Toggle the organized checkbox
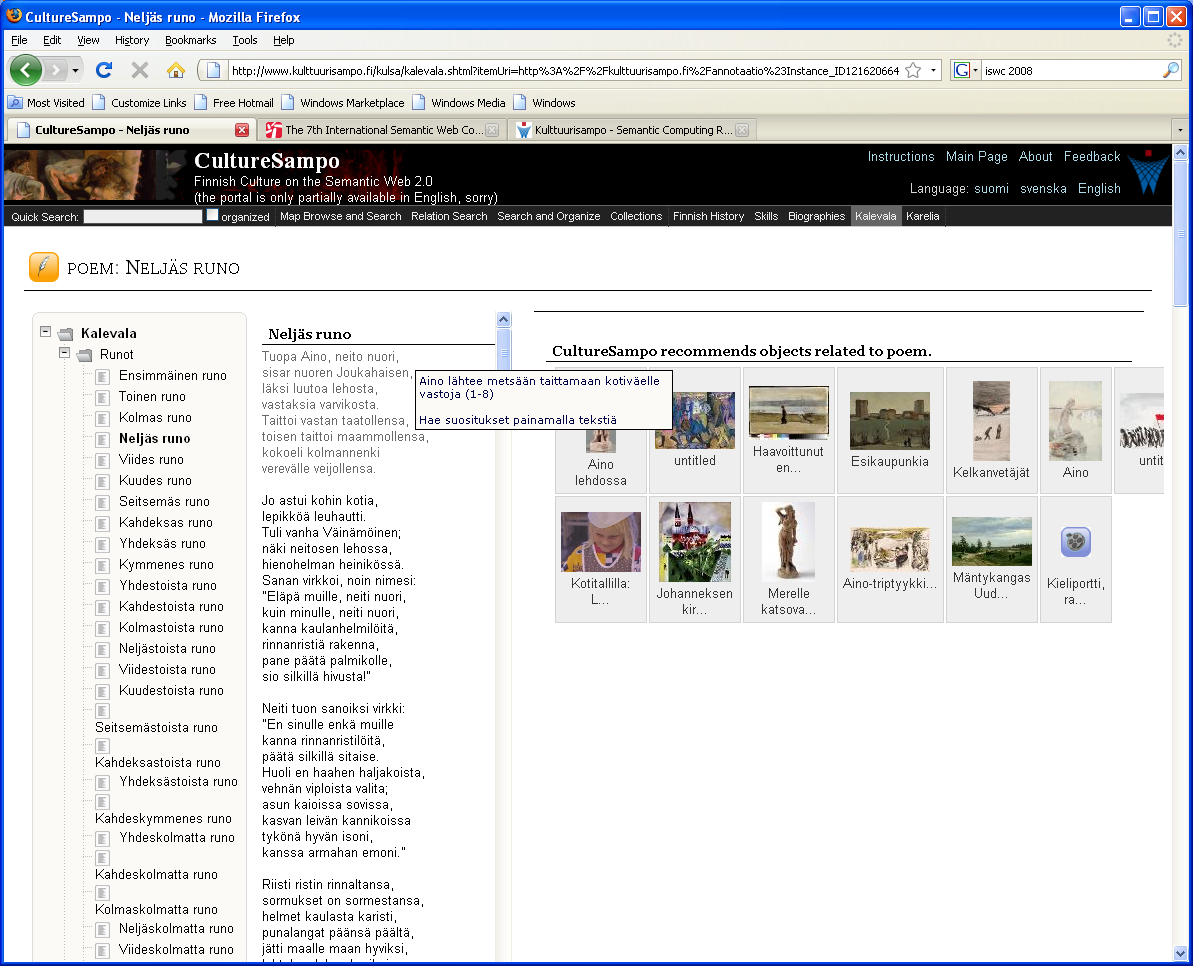 (x=212, y=215)
